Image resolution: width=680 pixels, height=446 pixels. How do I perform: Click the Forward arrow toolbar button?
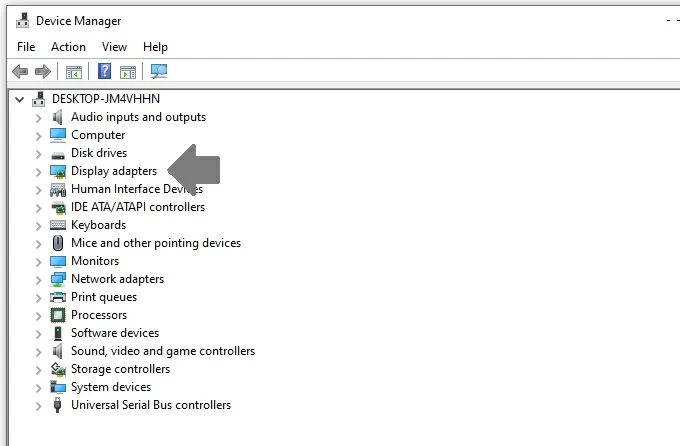(42, 72)
